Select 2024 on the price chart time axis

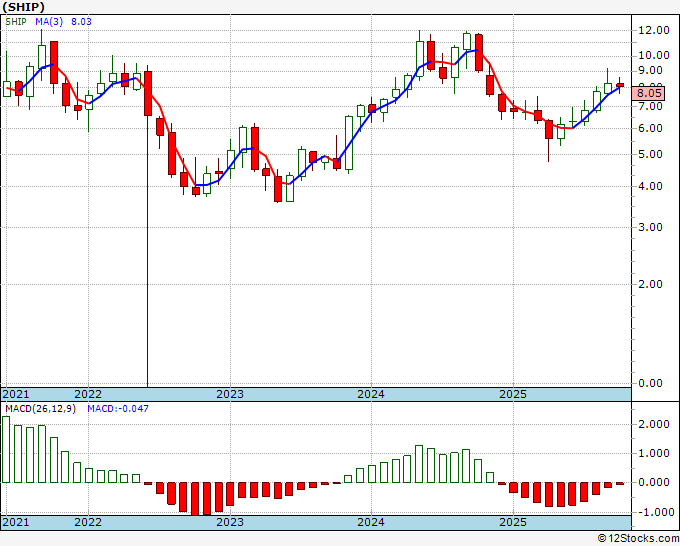371,394
